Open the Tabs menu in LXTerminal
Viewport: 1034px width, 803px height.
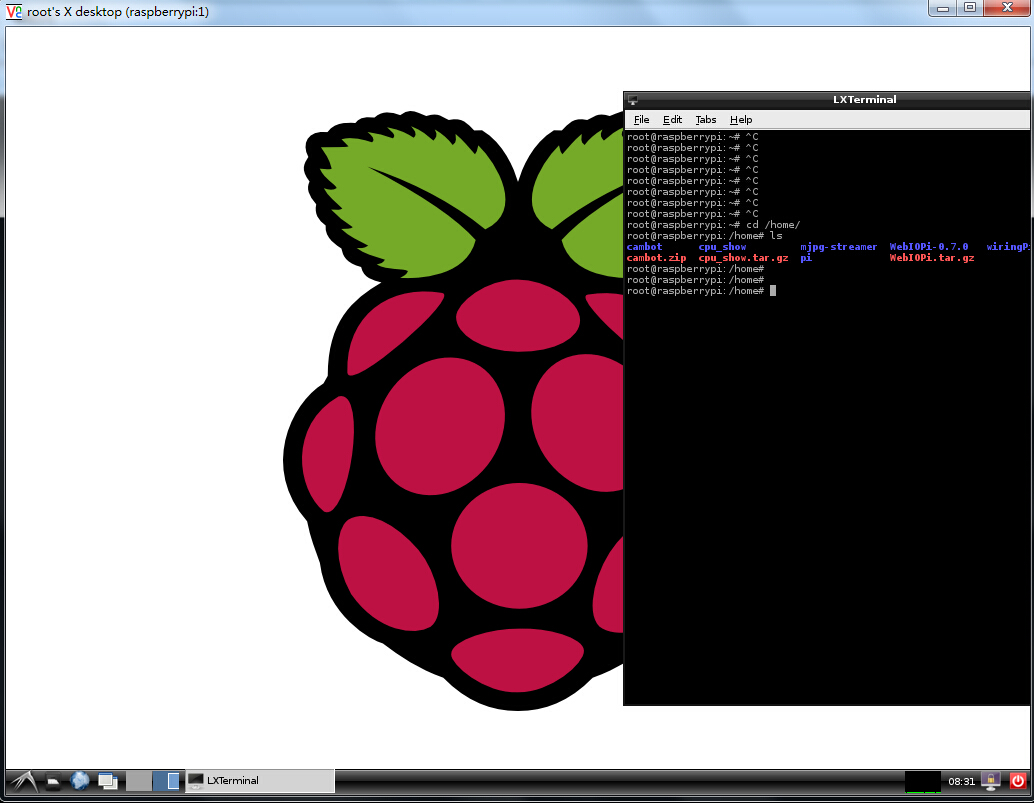(x=706, y=120)
